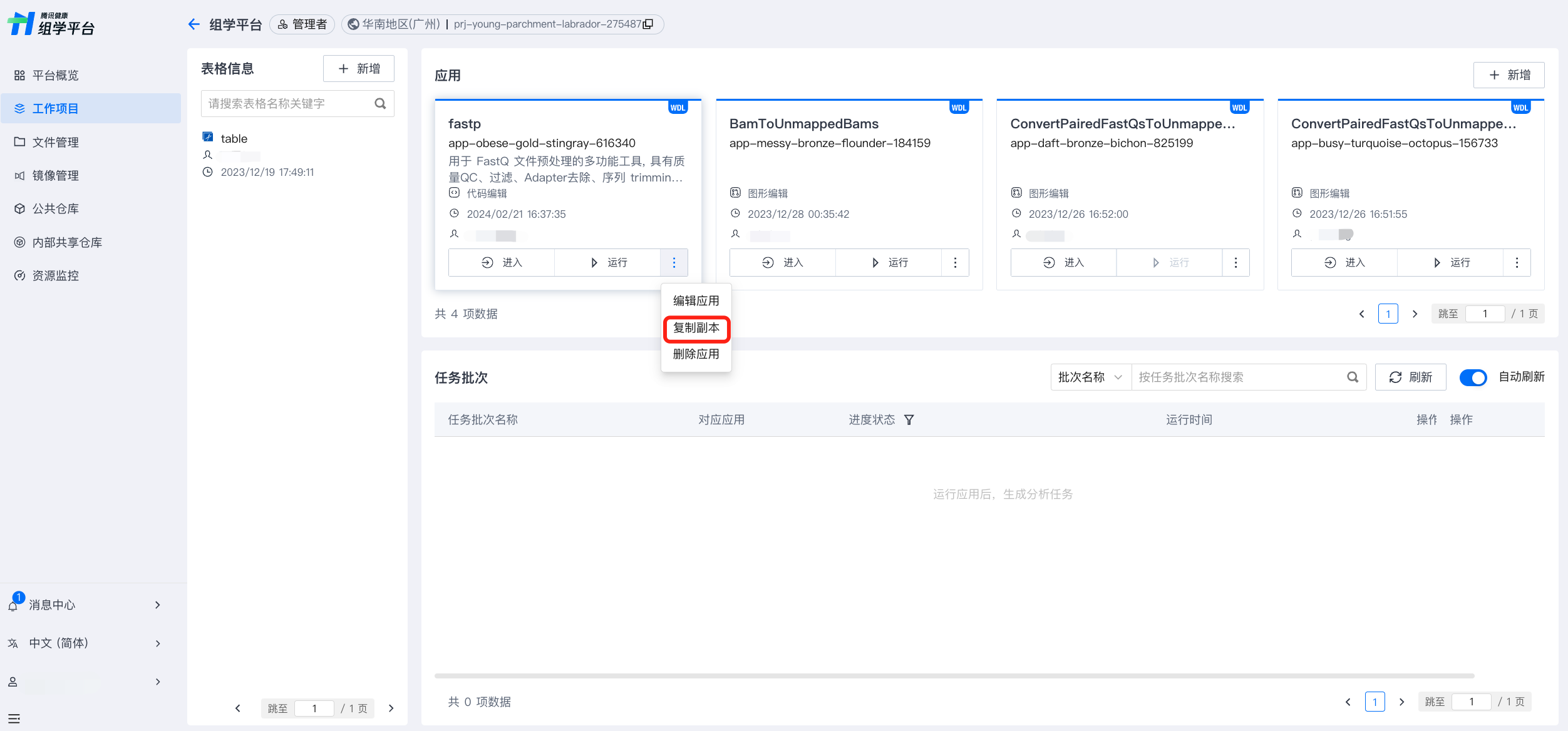1568x731 pixels.
Task: Run the fastp application
Action: click(607, 263)
